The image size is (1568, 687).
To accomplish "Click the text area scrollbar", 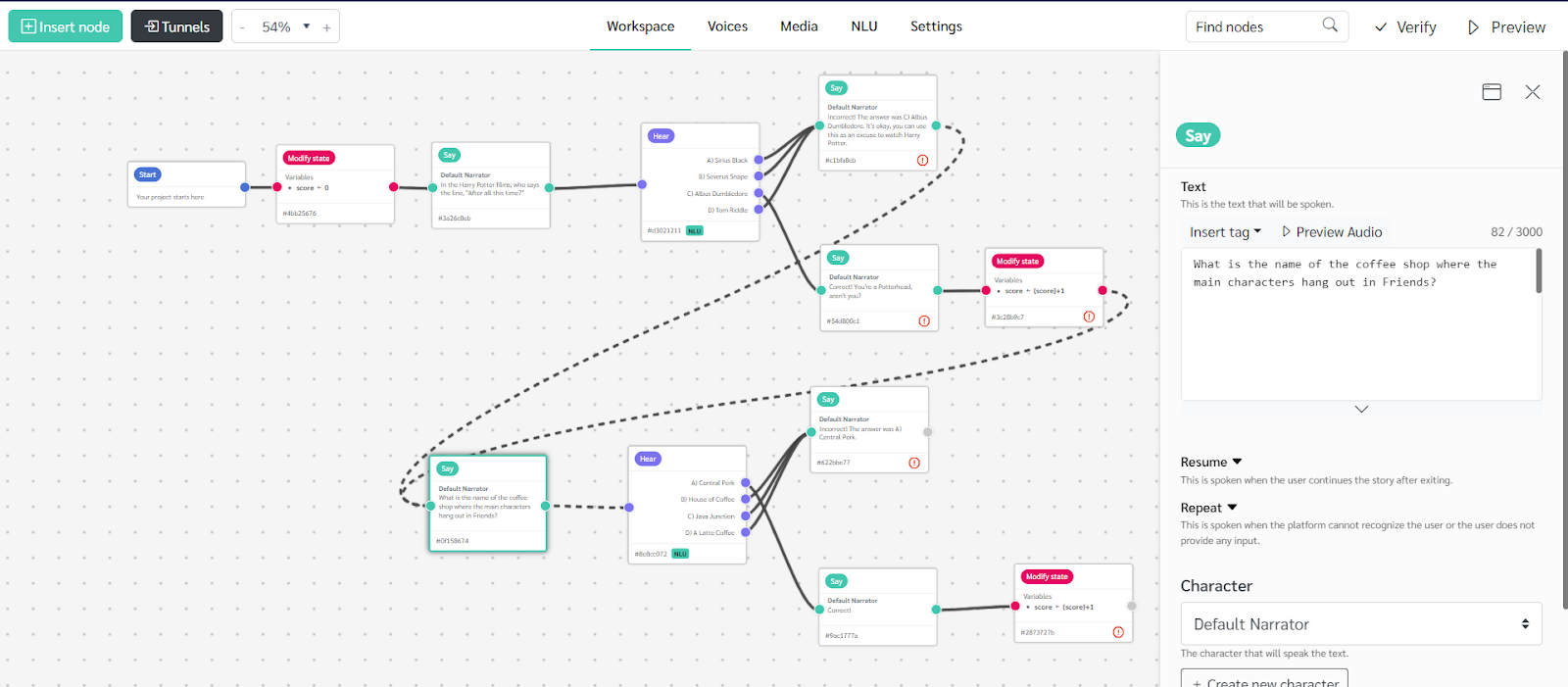I will 1539,270.
